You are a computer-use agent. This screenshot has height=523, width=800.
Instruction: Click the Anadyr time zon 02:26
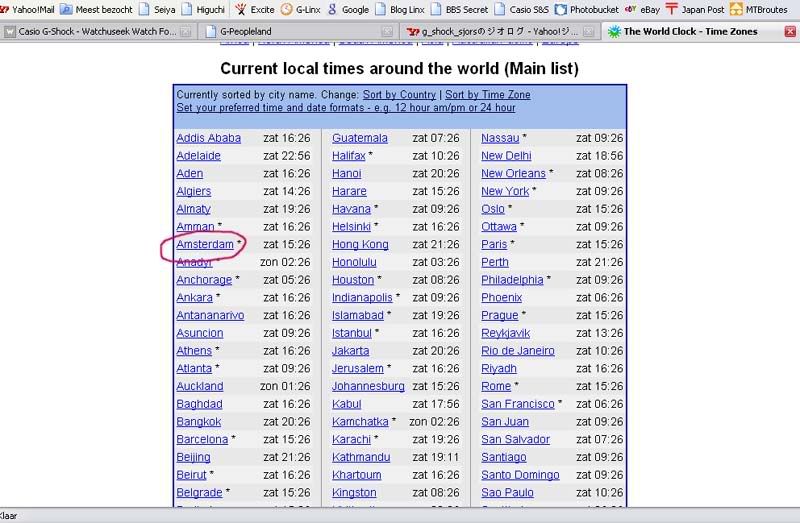(285, 262)
